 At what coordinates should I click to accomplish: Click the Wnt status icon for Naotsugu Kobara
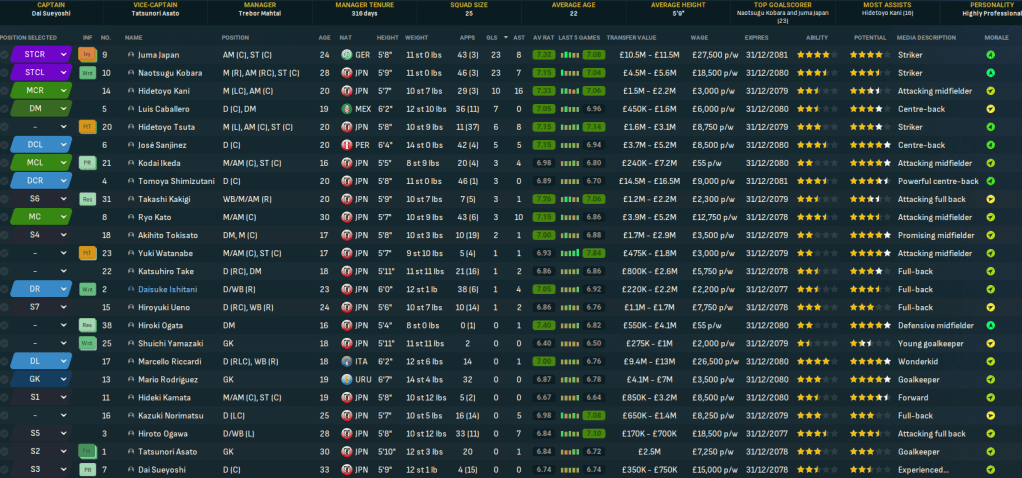coord(87,72)
